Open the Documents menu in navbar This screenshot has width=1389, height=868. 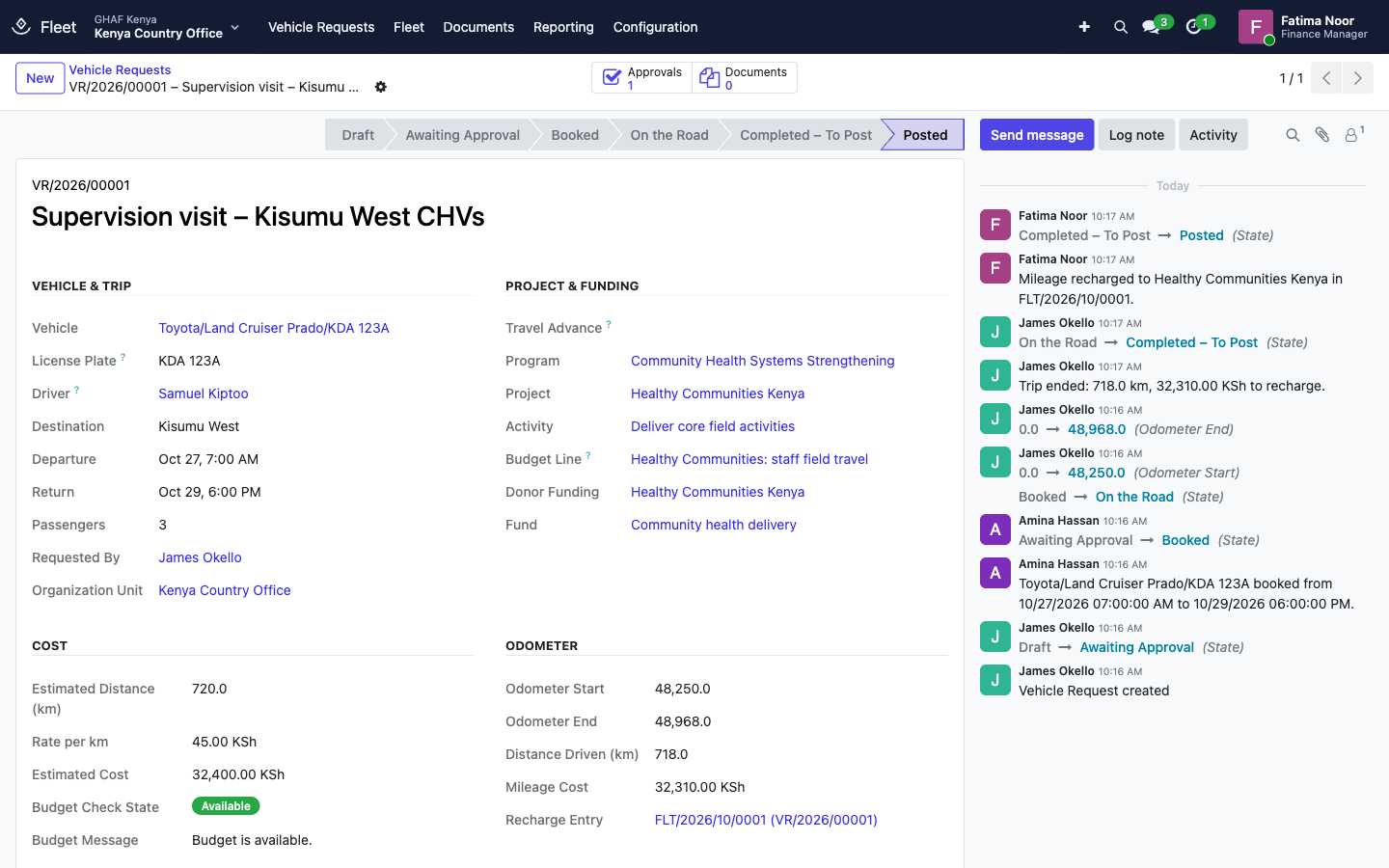[478, 27]
